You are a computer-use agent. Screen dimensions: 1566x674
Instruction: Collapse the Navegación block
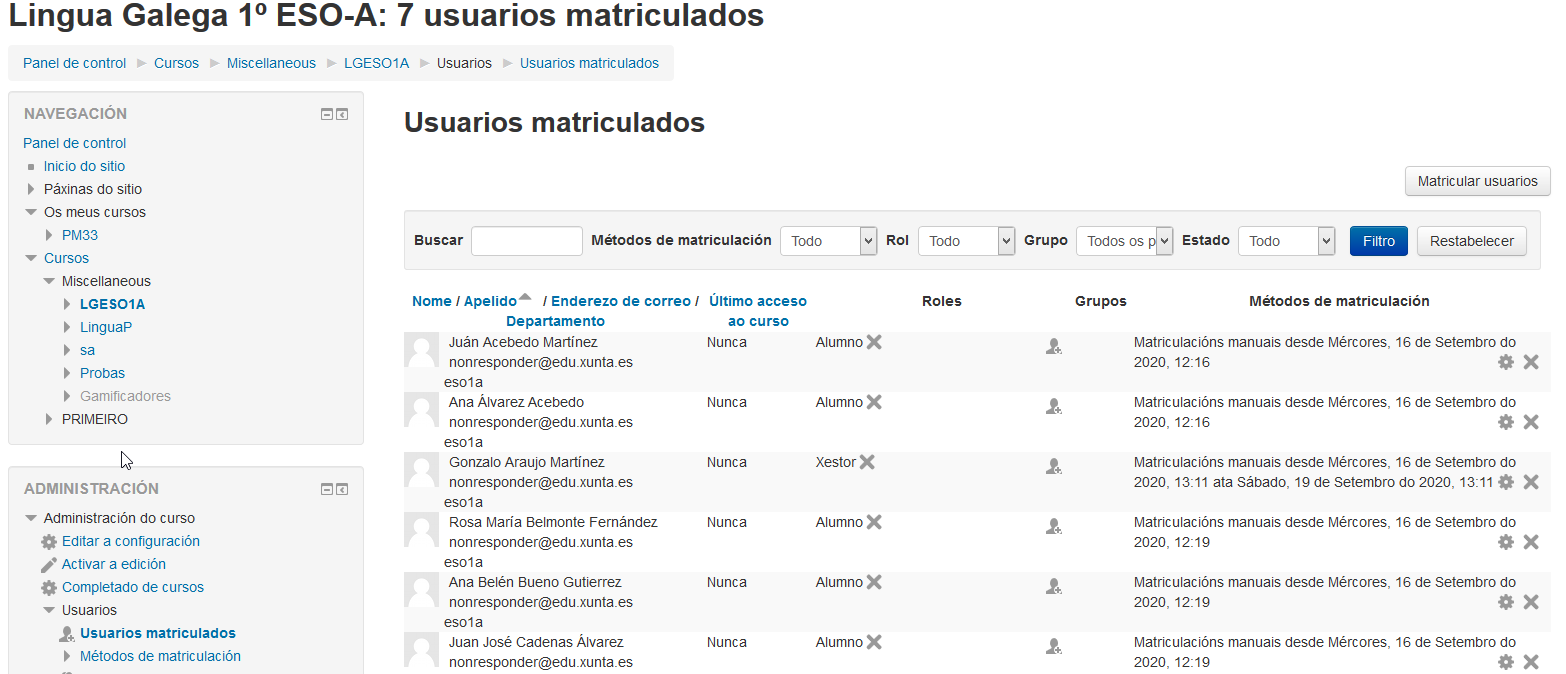(x=327, y=114)
